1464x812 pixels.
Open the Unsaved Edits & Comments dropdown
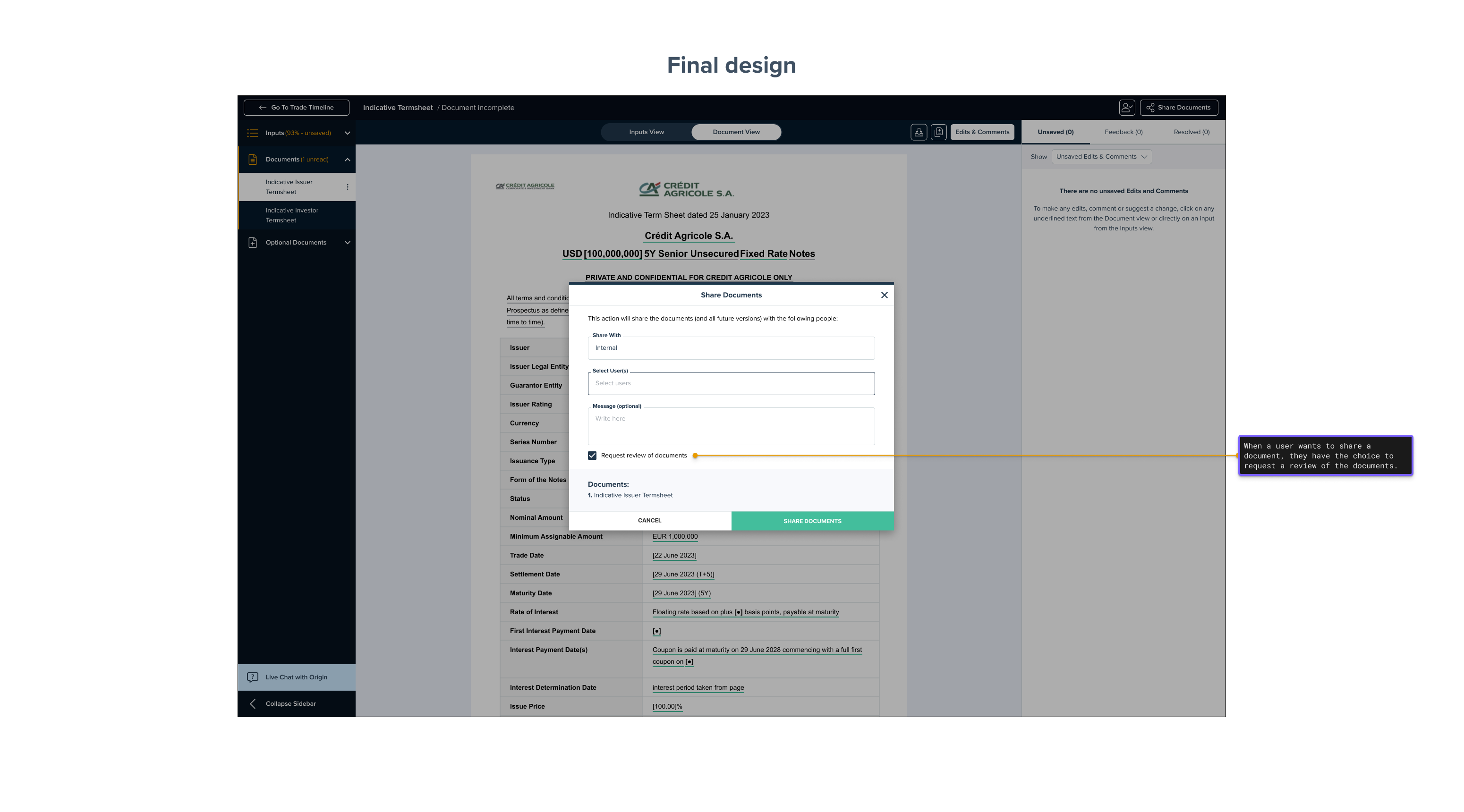tap(1101, 157)
